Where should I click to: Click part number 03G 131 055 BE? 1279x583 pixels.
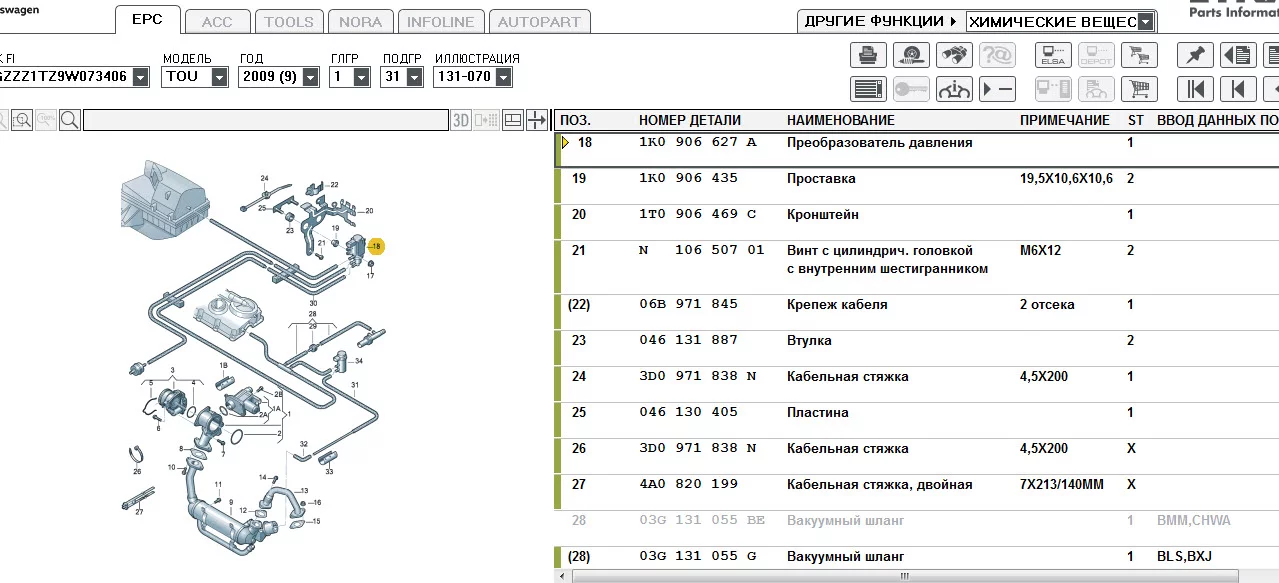[x=702, y=520]
